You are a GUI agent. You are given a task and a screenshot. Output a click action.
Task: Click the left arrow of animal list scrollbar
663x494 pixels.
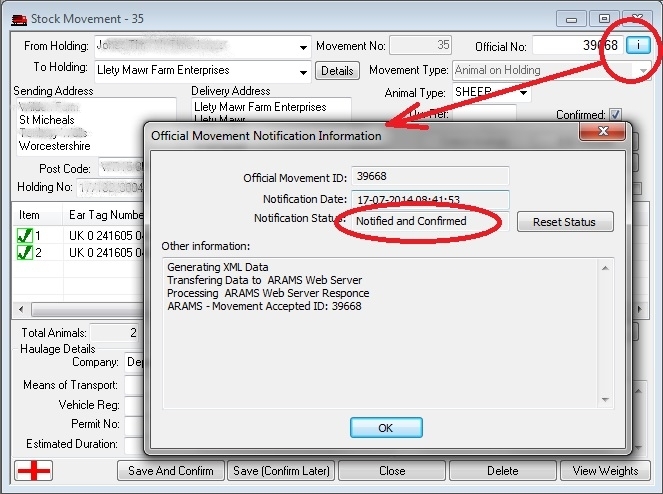point(21,309)
